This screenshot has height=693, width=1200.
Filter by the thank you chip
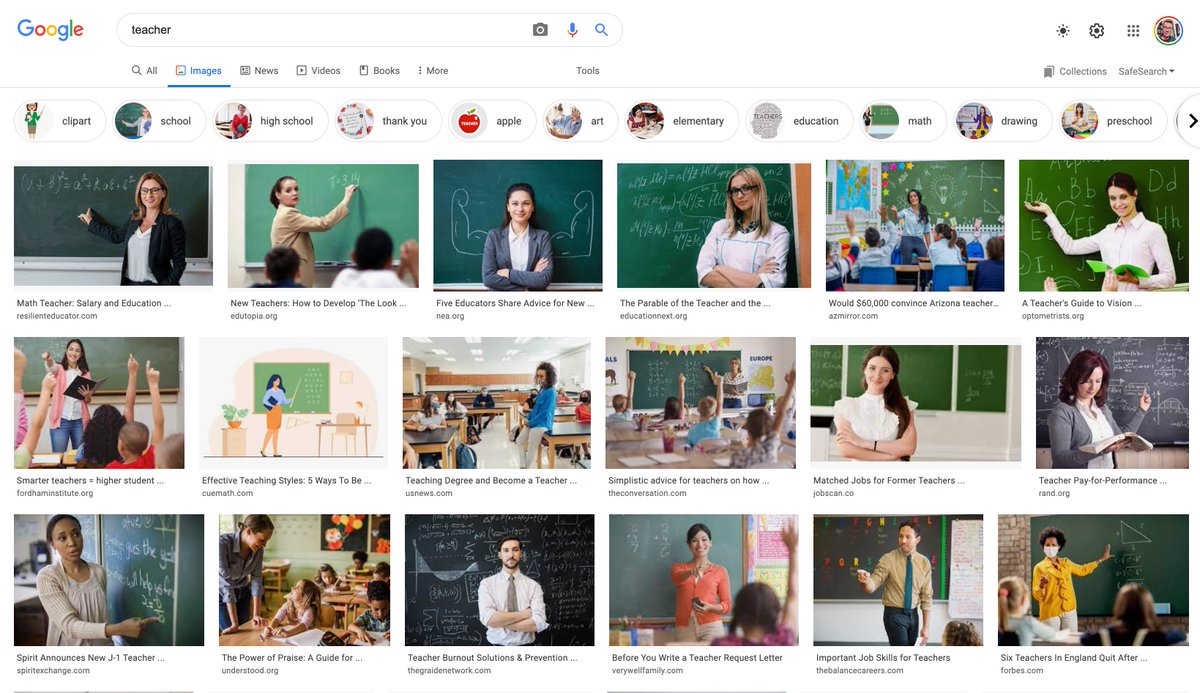[388, 121]
